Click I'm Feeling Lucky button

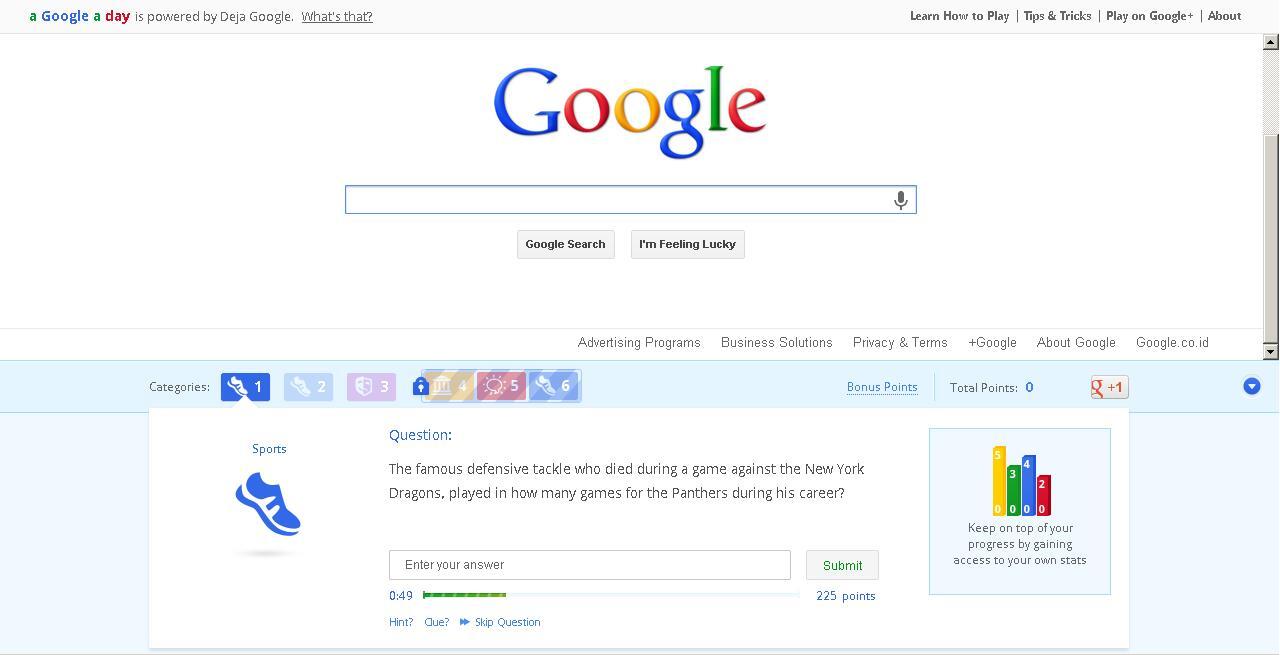688,244
